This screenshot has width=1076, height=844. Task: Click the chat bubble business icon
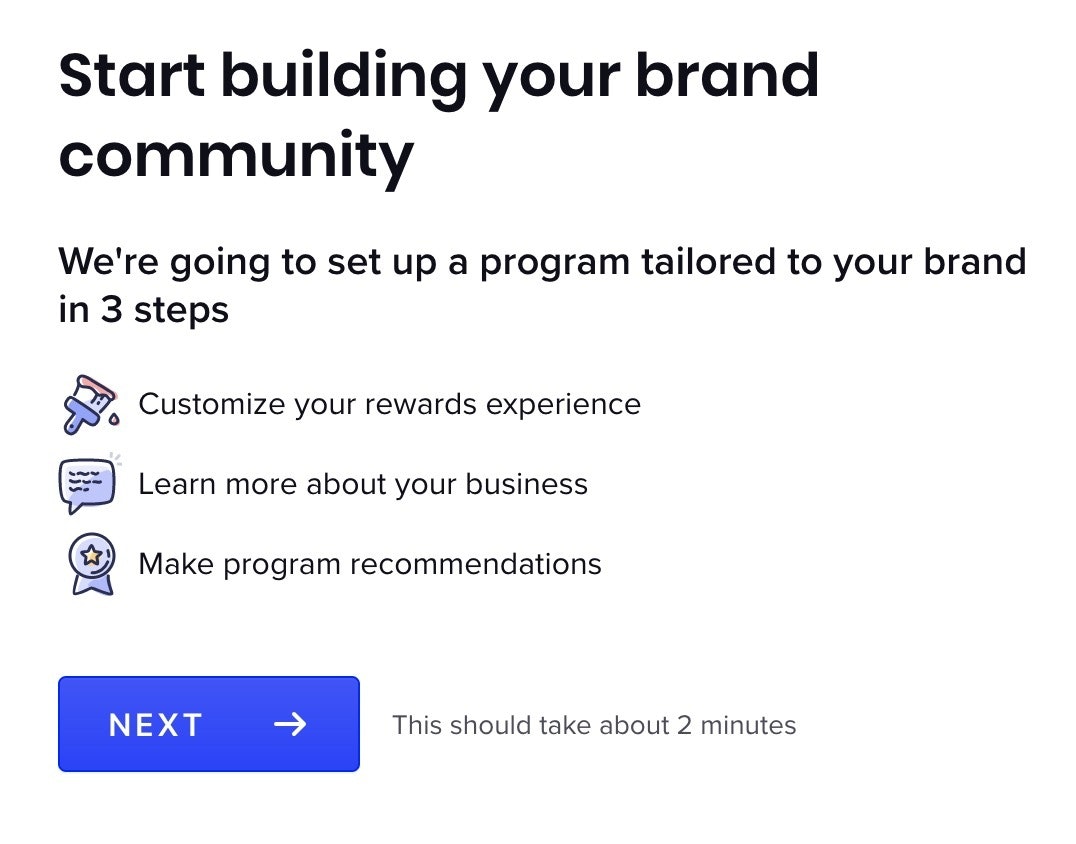pyautogui.click(x=88, y=485)
